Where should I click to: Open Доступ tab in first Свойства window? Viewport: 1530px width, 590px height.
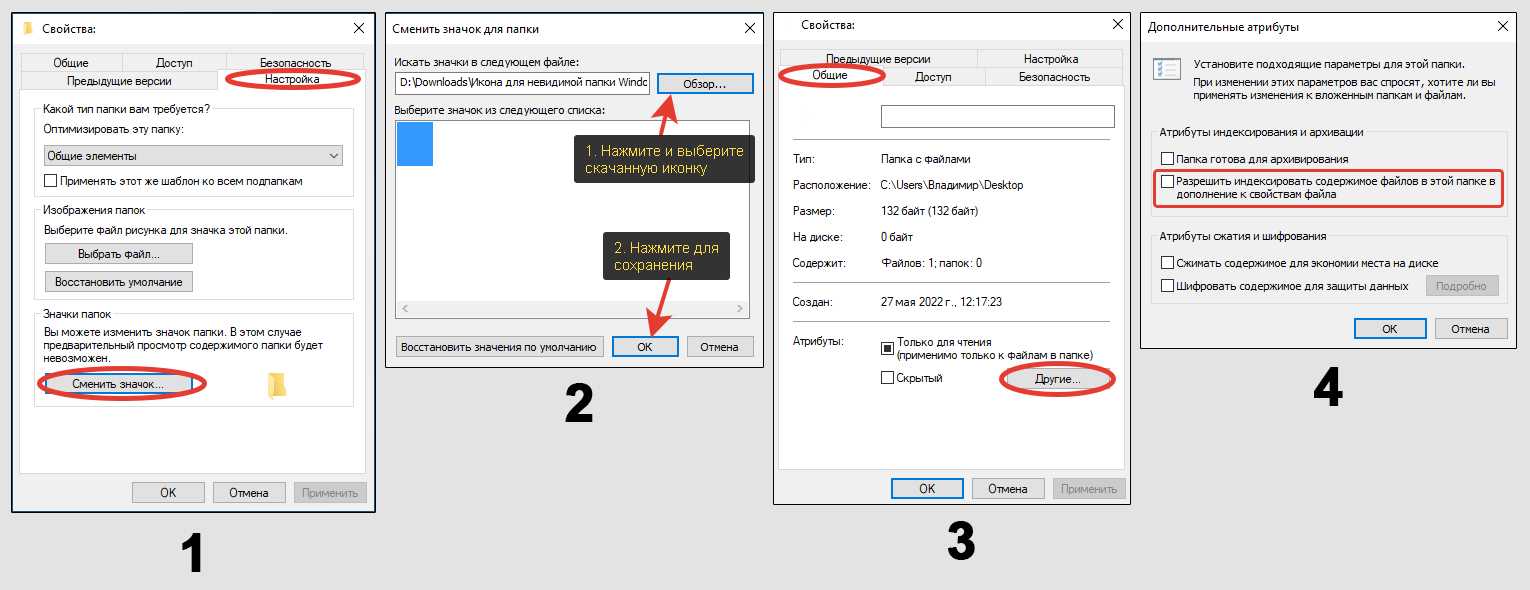173,62
